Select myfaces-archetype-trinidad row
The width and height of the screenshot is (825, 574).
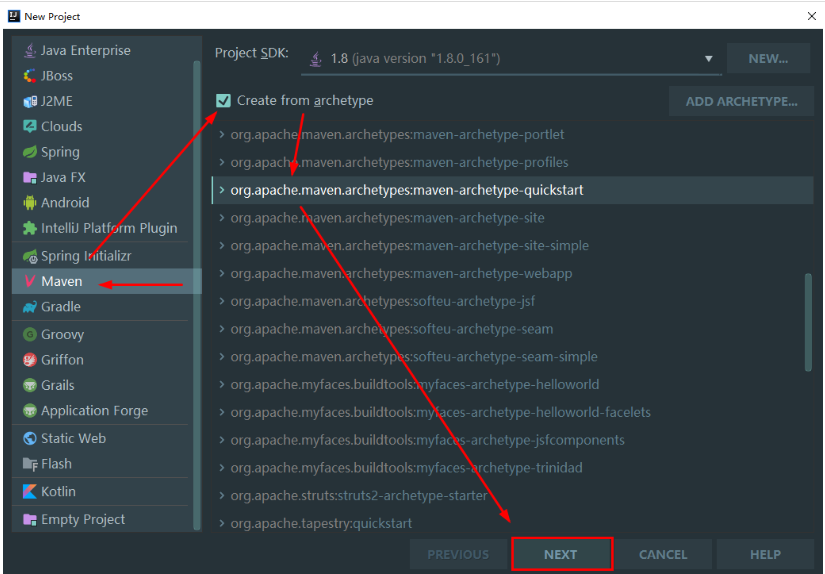512,468
